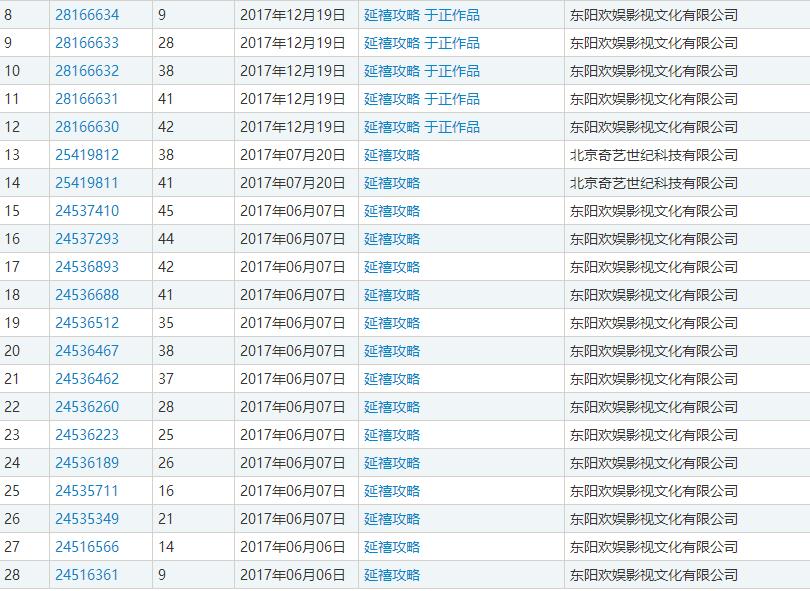
Task: Select applicant 北京奇艺世纪科技有限公司 in row 13
Action: coord(654,155)
